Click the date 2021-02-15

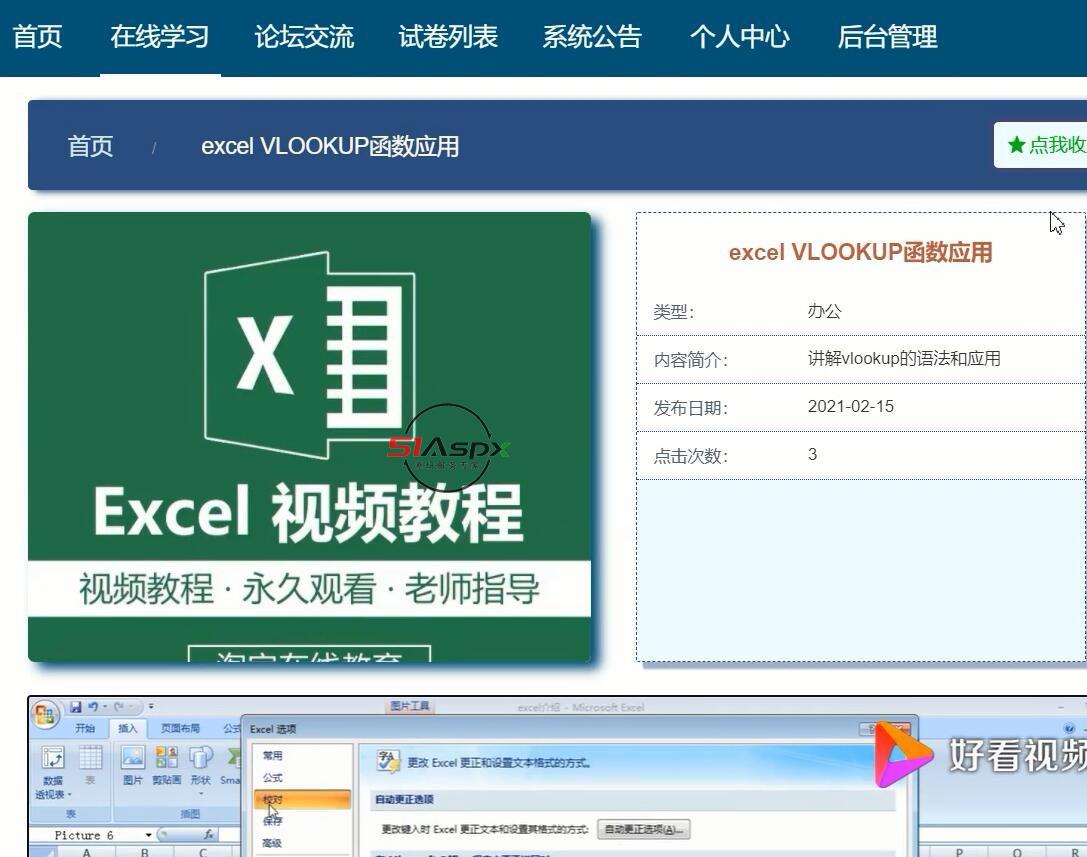click(x=851, y=406)
